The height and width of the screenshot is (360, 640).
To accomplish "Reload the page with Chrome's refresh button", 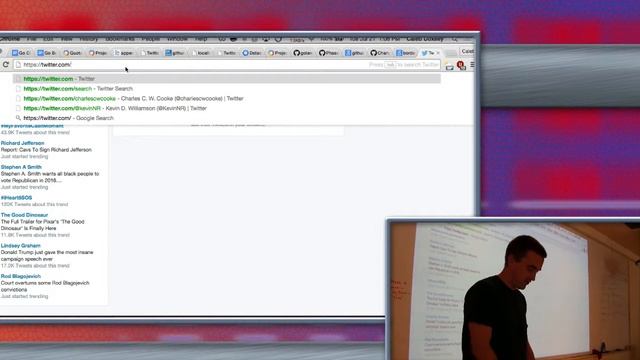I will (6, 64).
